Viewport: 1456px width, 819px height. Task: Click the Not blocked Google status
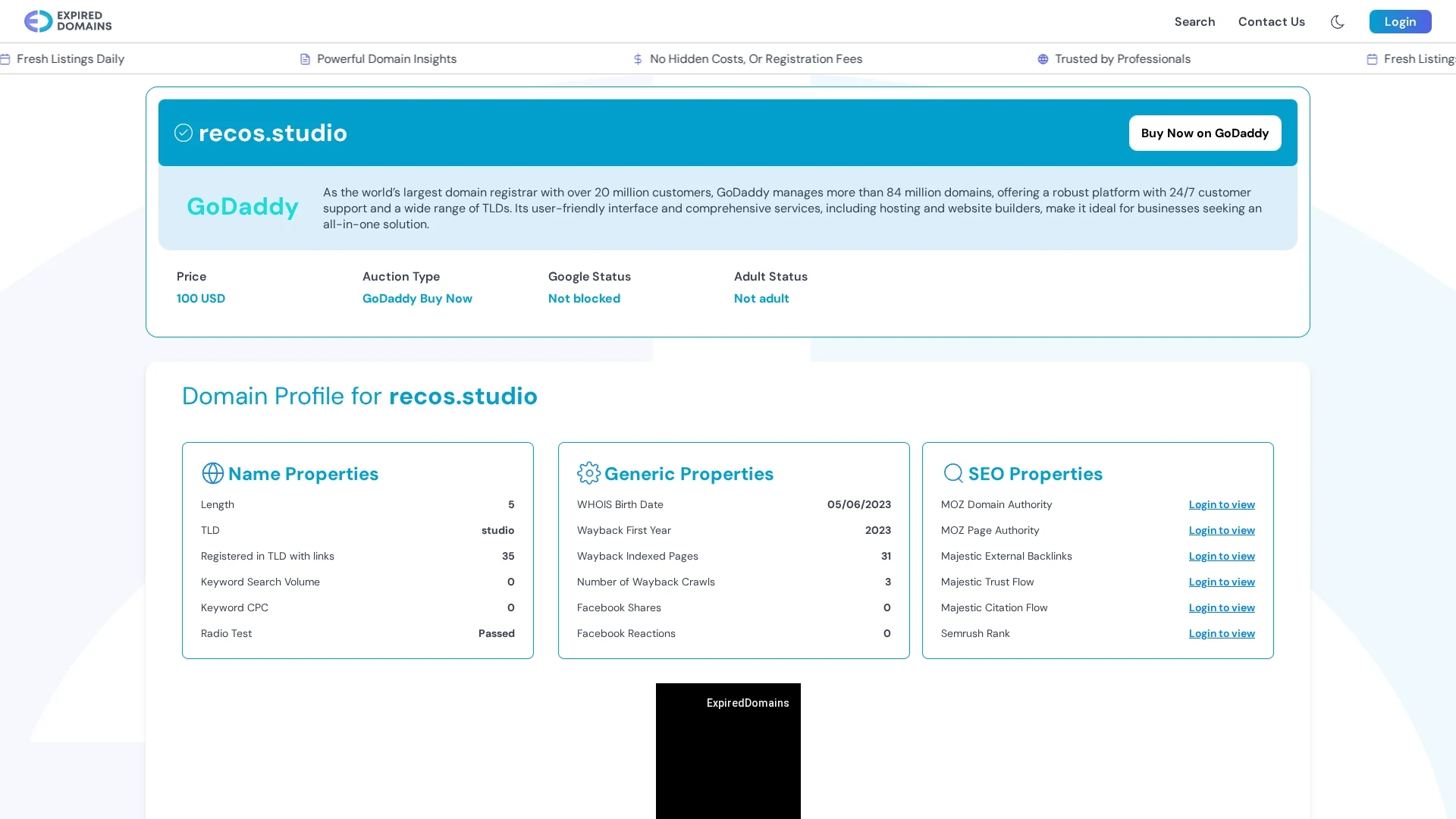click(584, 299)
